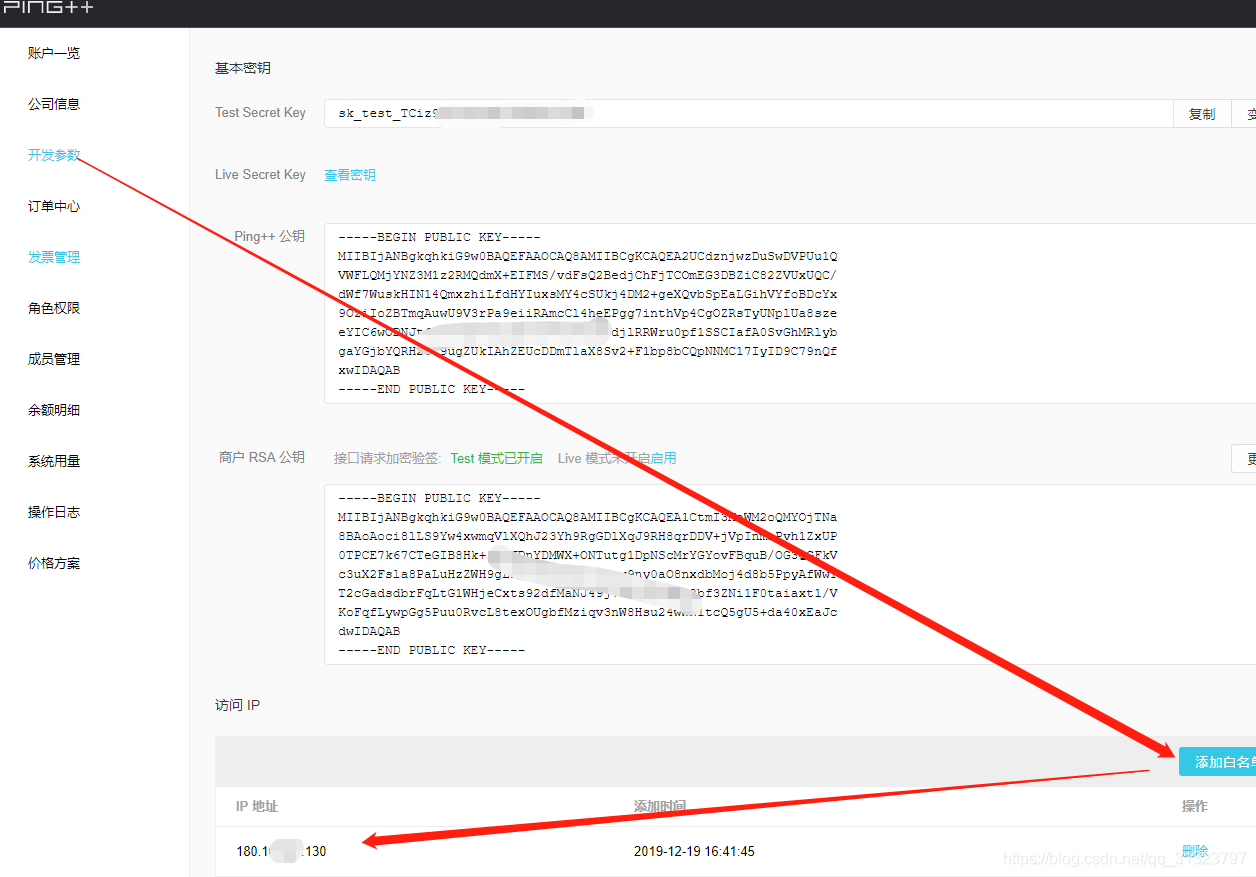Click the timestamp 2019-12-19 16:41:45
Screen dimensions: 1256x877
pyautogui.click(x=694, y=851)
